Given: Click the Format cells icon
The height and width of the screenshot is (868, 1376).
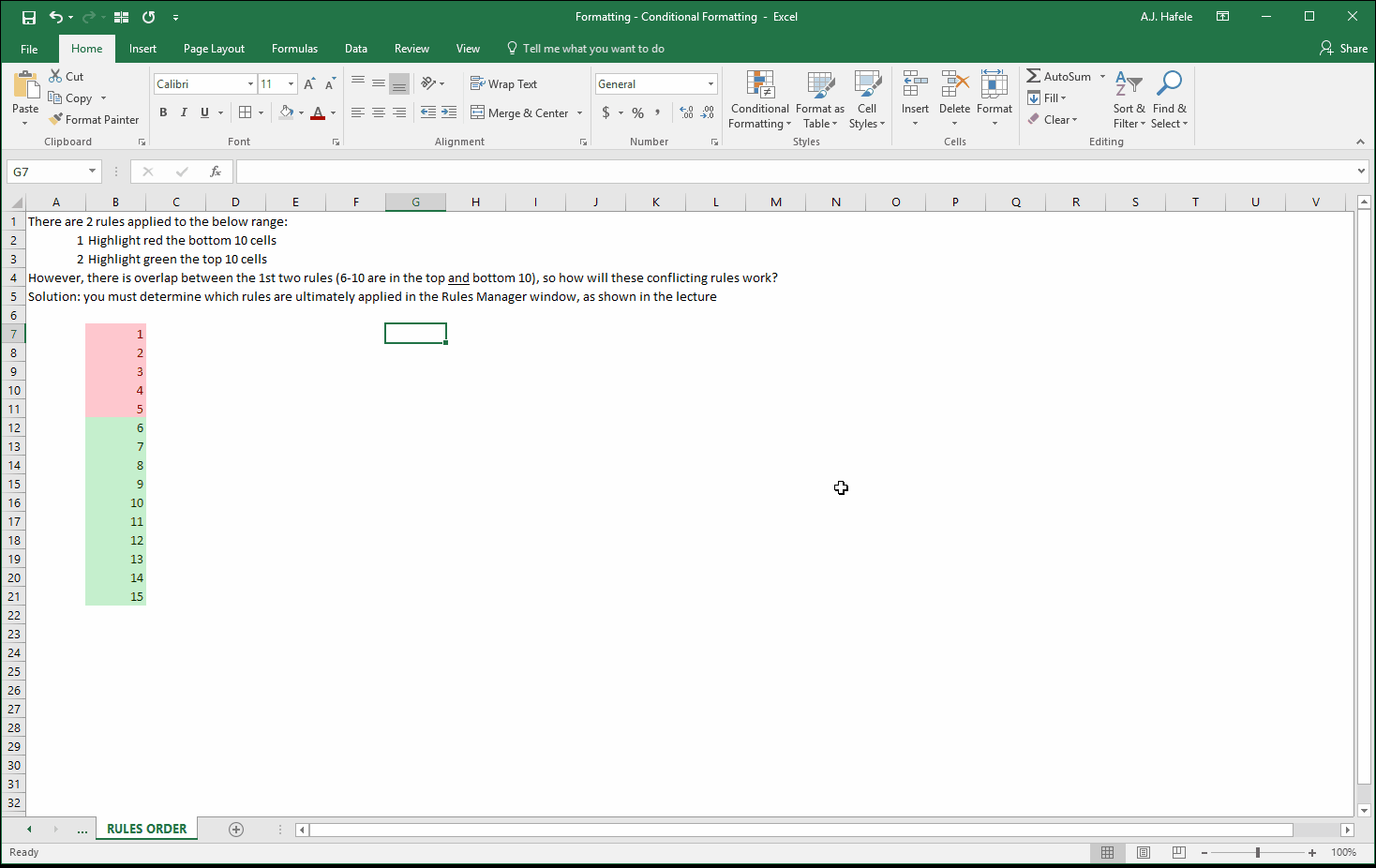Looking at the screenshot, I should (x=994, y=84).
